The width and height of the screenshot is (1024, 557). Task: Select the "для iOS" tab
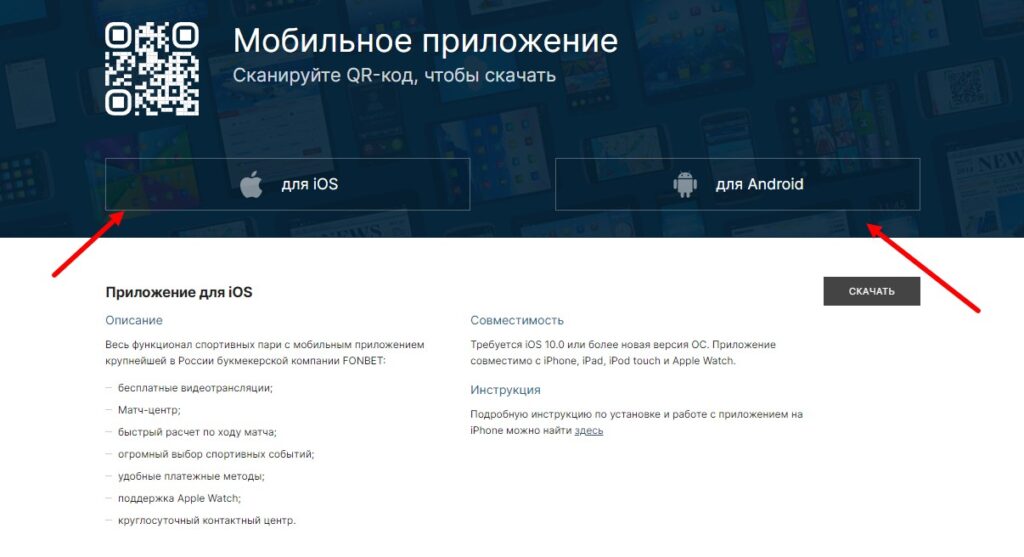(287, 184)
